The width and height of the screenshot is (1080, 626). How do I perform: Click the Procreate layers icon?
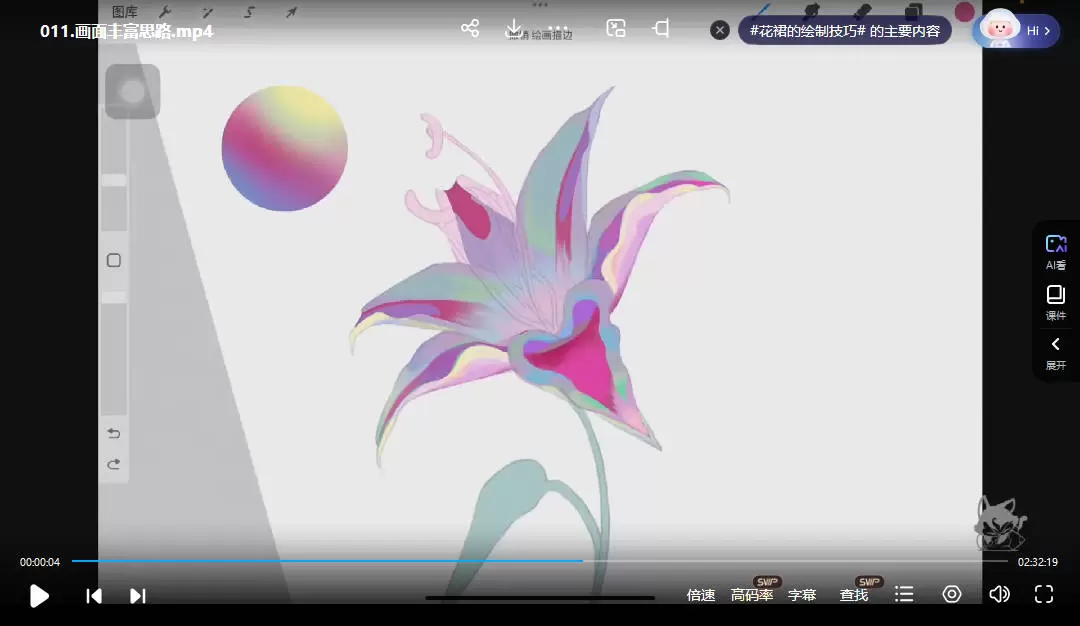tap(913, 11)
